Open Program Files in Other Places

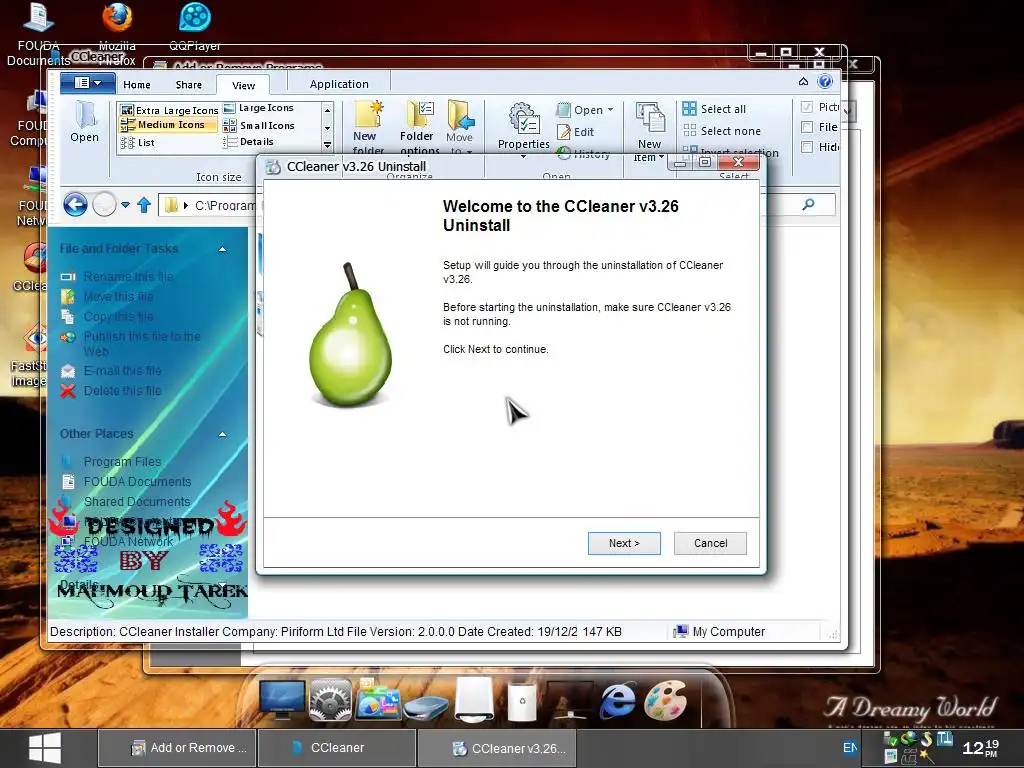point(111,461)
